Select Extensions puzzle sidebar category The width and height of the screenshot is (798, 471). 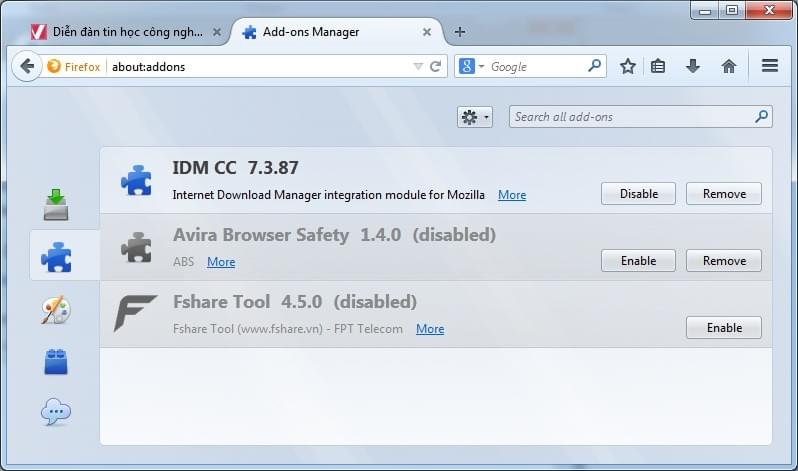56,257
